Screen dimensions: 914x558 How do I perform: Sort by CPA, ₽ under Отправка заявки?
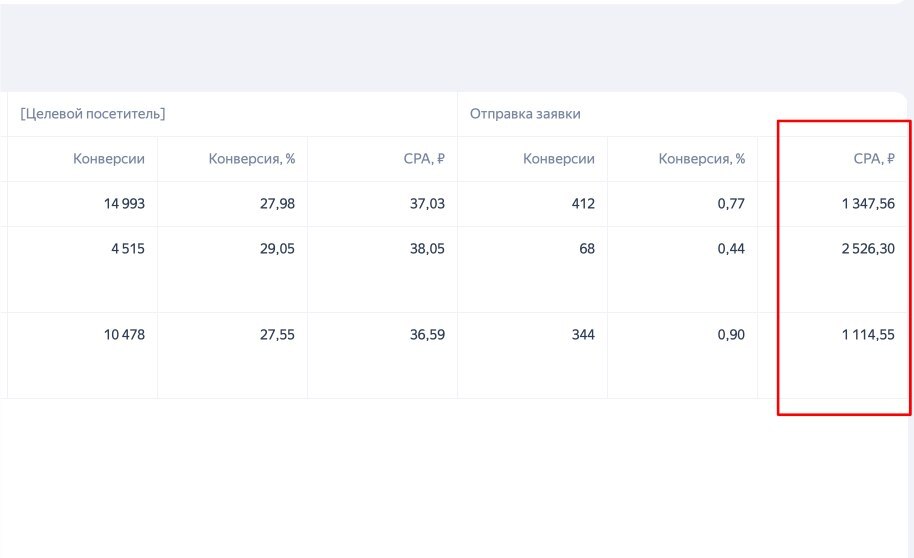click(876, 159)
